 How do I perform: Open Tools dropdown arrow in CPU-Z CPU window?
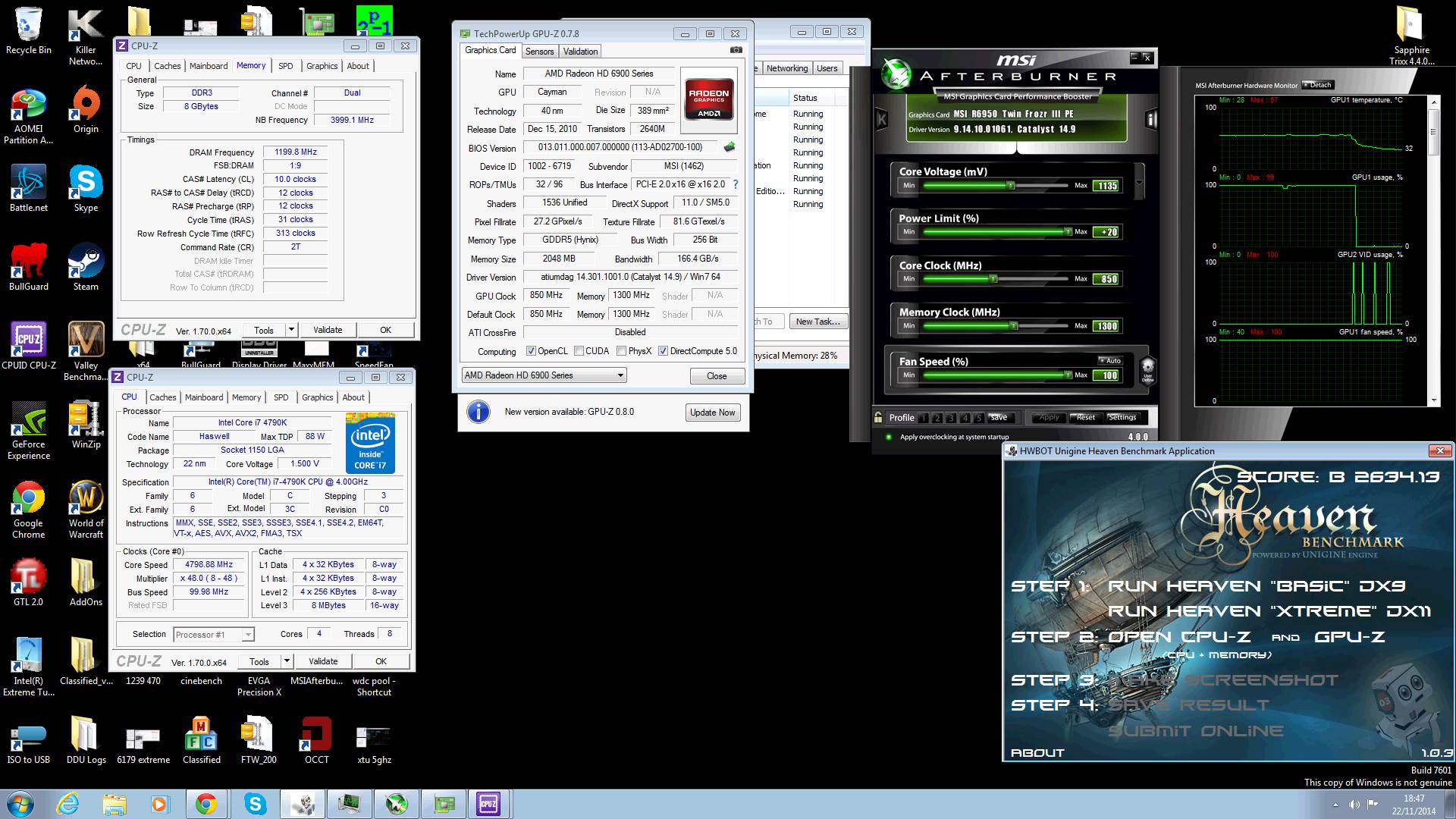pyautogui.click(x=286, y=661)
